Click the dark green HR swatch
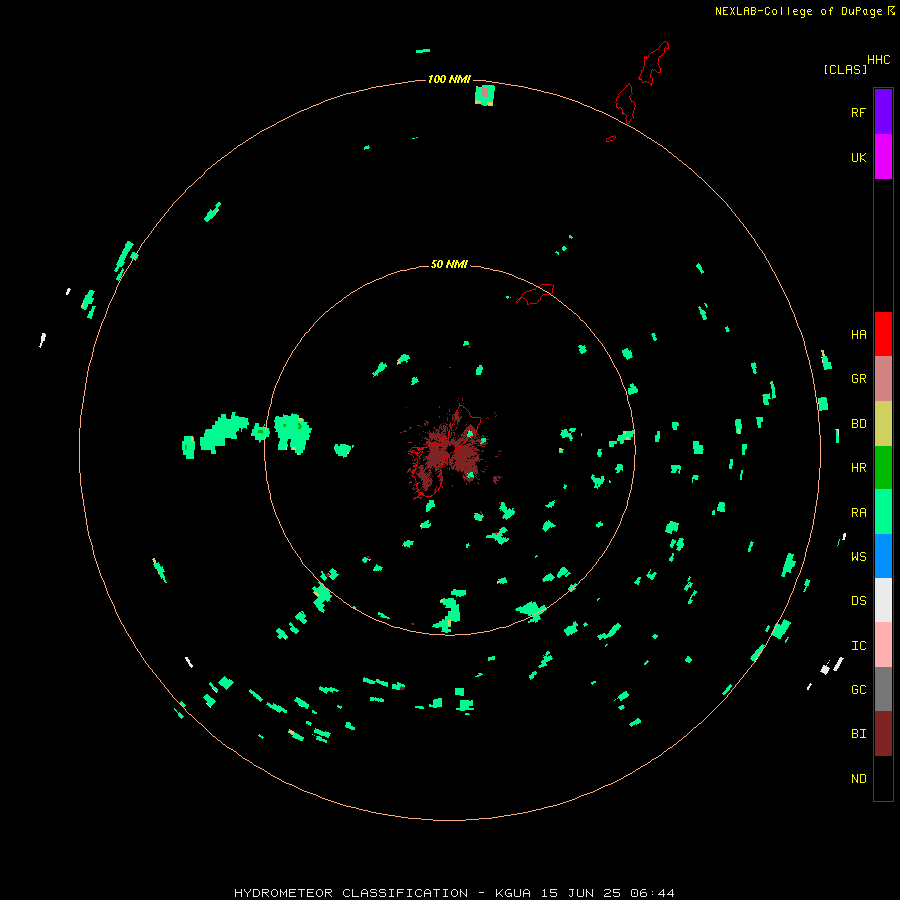This screenshot has height=900, width=900. click(883, 468)
